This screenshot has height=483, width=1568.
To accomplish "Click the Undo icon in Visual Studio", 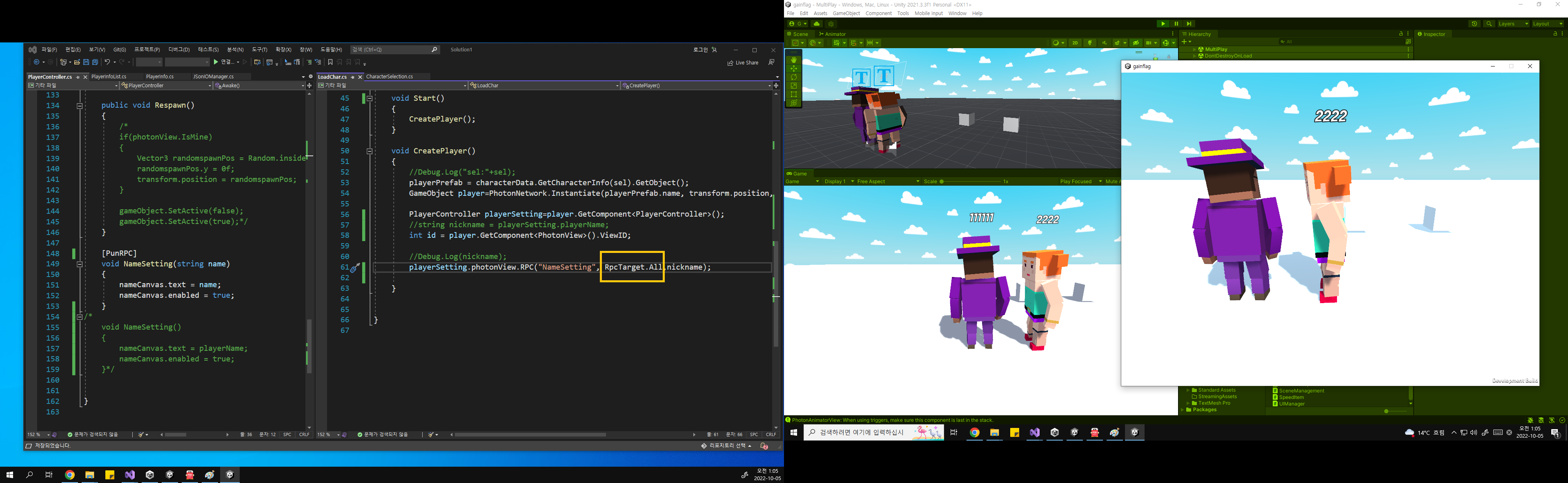I will click(107, 62).
